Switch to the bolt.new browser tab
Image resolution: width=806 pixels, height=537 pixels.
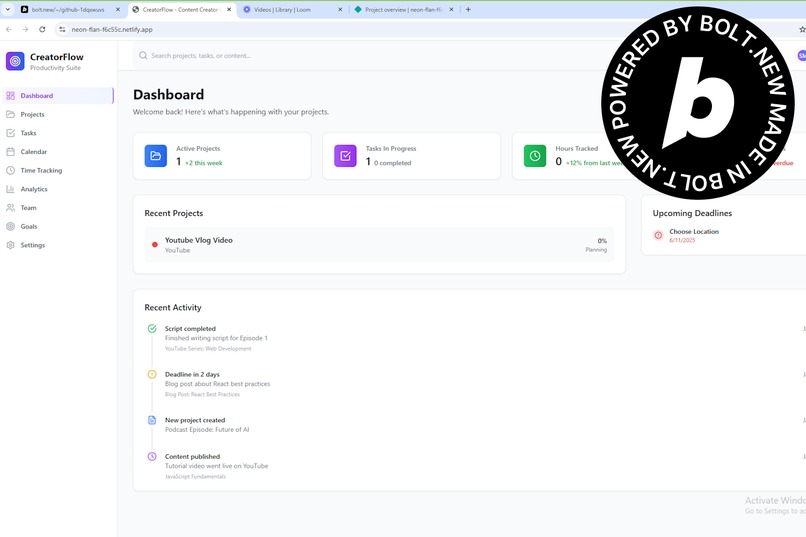click(x=70, y=10)
